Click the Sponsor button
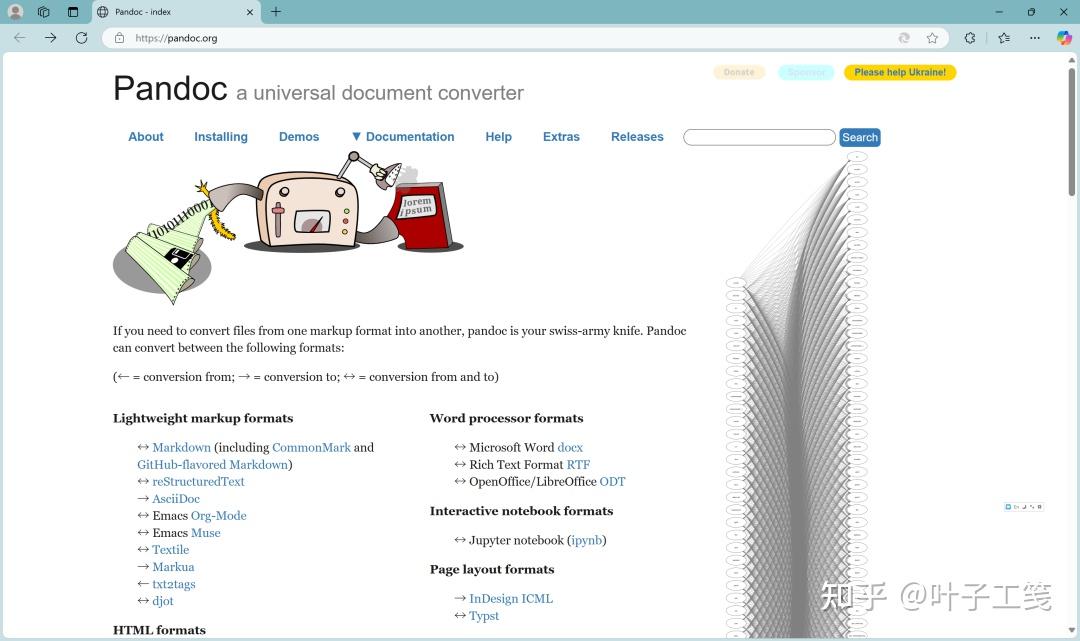Image resolution: width=1080 pixels, height=641 pixels. [806, 72]
